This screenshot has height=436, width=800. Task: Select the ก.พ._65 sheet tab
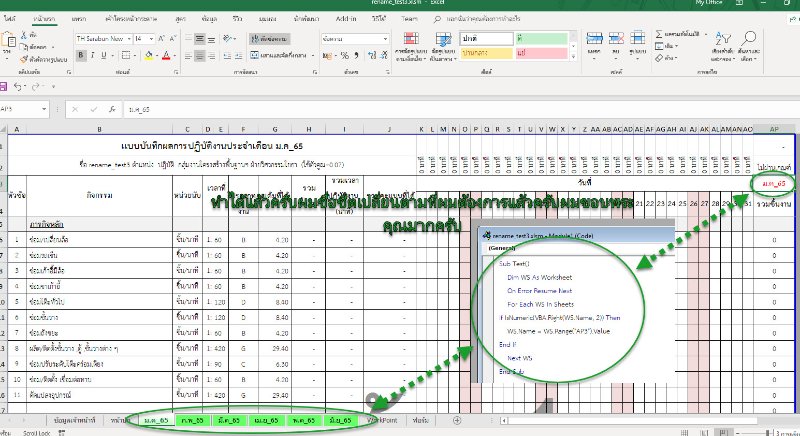[192, 421]
